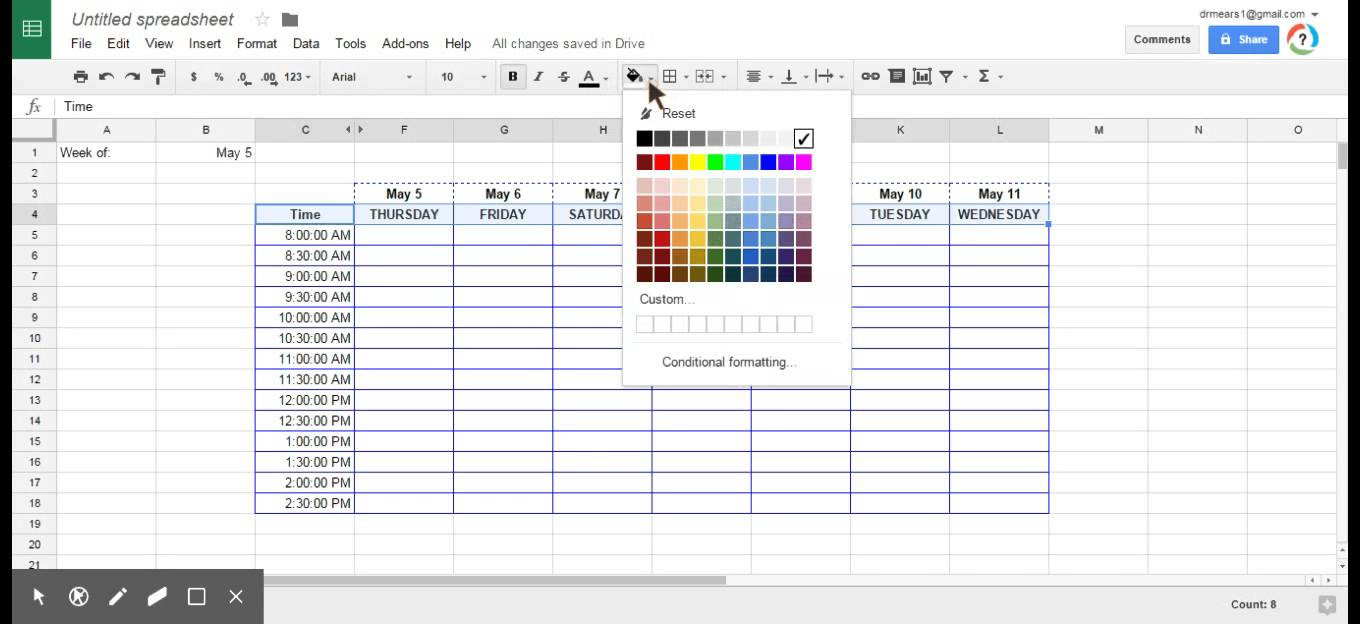Open the Add-ons menu

tap(405, 43)
